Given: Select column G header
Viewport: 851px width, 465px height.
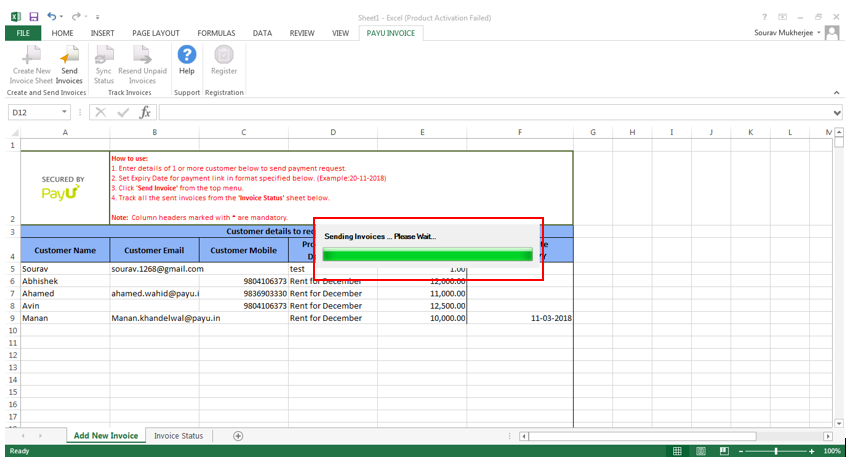Looking at the screenshot, I should click(x=593, y=132).
